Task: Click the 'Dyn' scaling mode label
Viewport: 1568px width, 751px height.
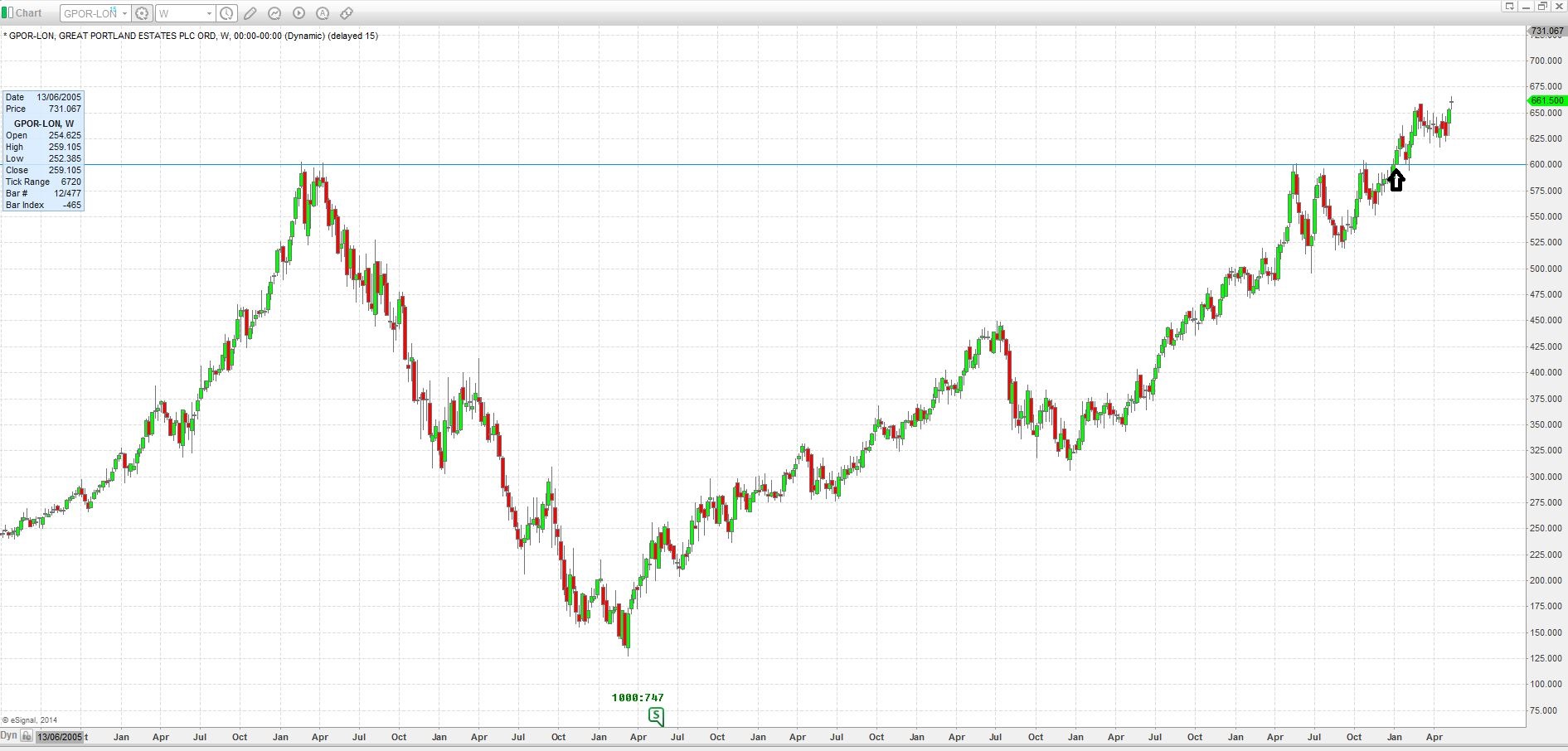Action: [x=9, y=736]
